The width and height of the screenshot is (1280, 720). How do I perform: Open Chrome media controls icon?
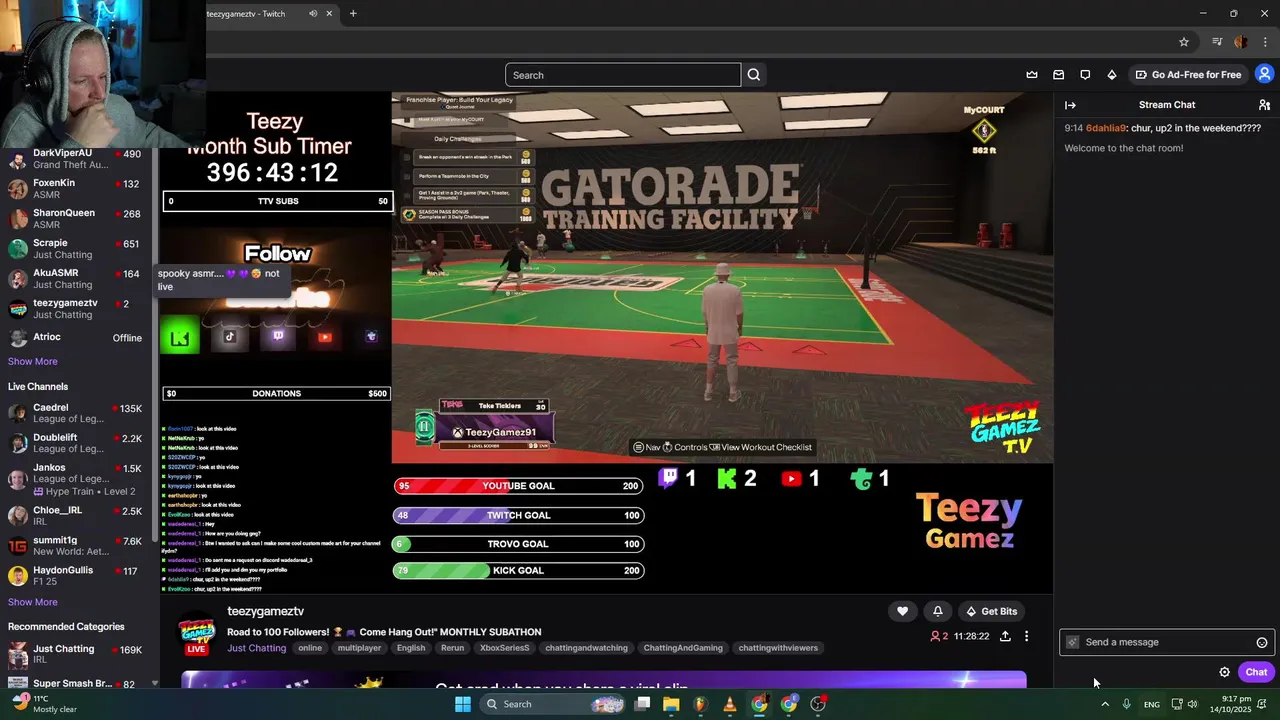click(x=1217, y=42)
